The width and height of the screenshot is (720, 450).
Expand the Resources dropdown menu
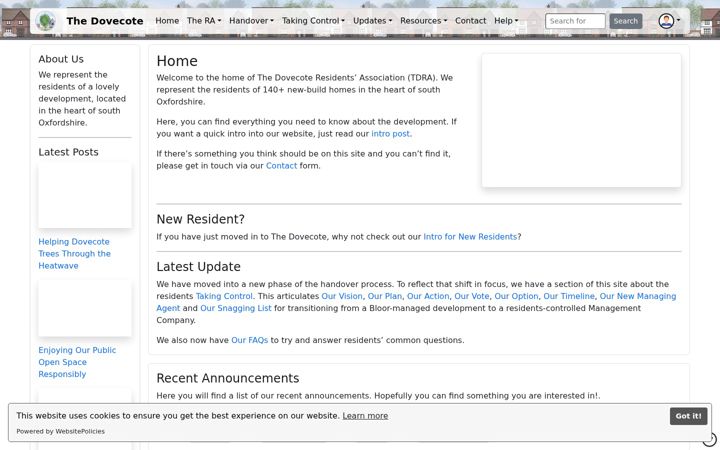coord(423,21)
